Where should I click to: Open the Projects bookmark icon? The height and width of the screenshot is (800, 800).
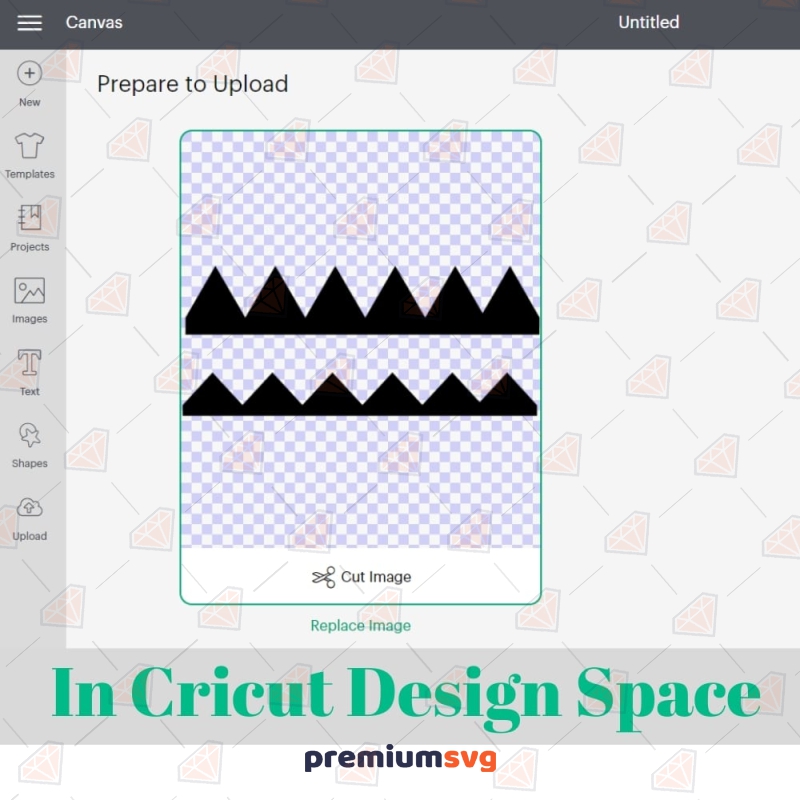coord(30,218)
